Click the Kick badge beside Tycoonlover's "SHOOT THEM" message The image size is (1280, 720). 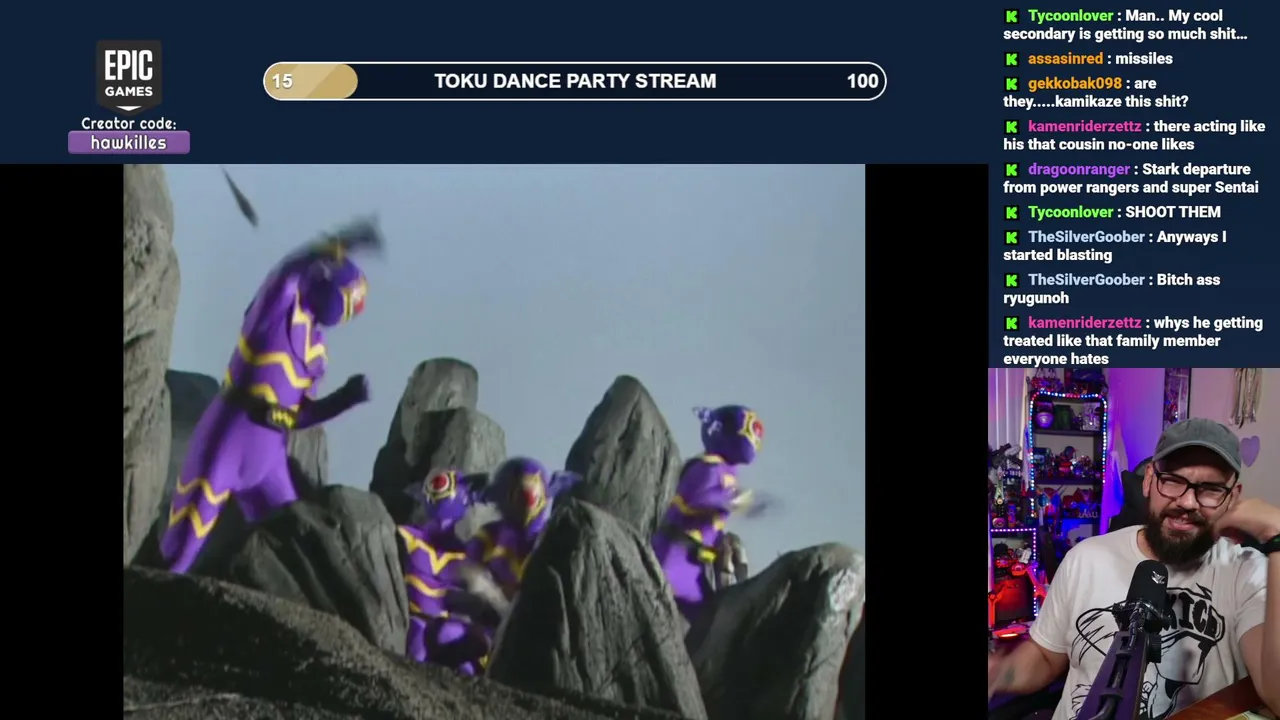tap(1012, 212)
